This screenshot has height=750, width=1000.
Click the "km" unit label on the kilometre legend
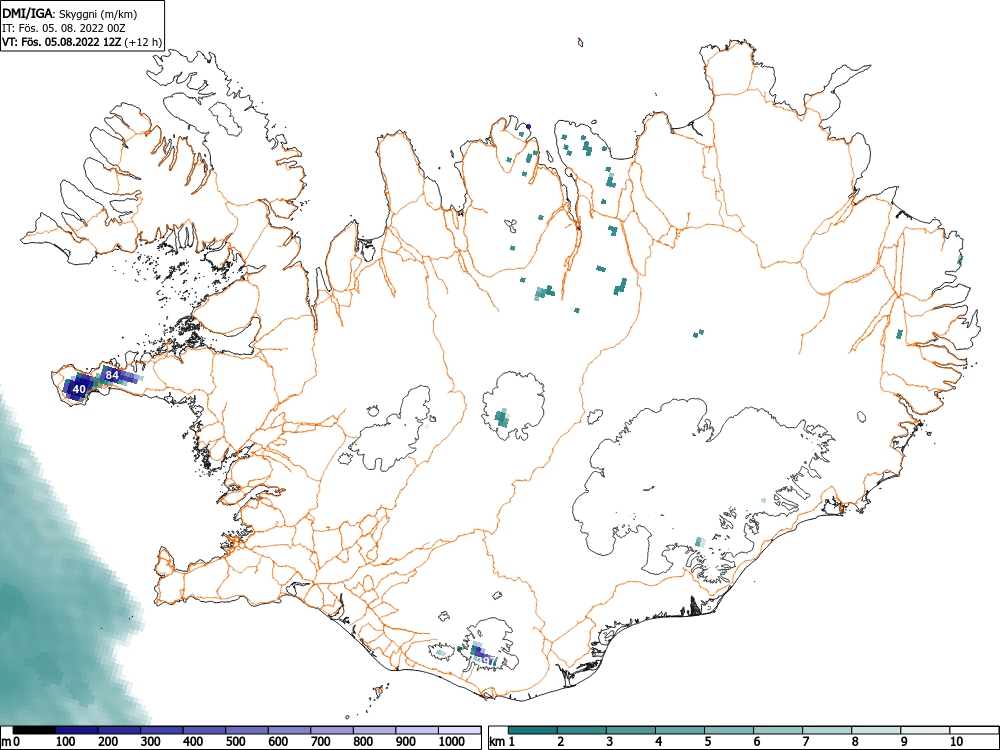click(497, 742)
